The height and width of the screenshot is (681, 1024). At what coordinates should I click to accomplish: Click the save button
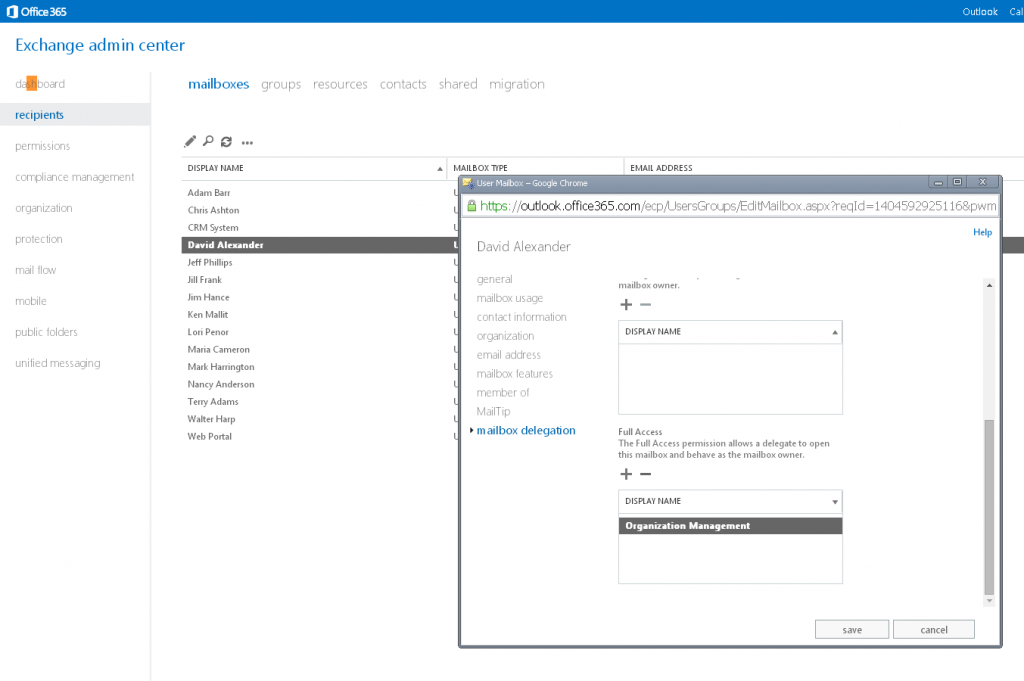coord(852,630)
